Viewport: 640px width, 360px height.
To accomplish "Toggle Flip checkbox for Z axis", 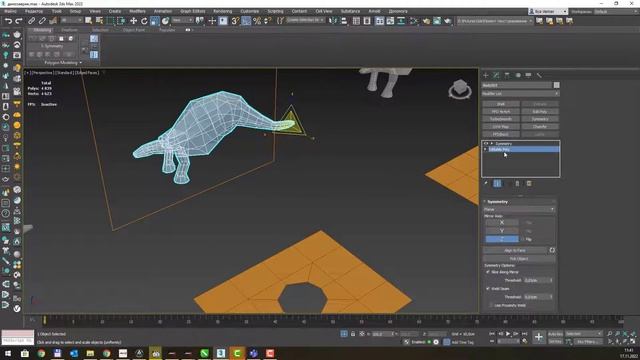I will coord(522,239).
